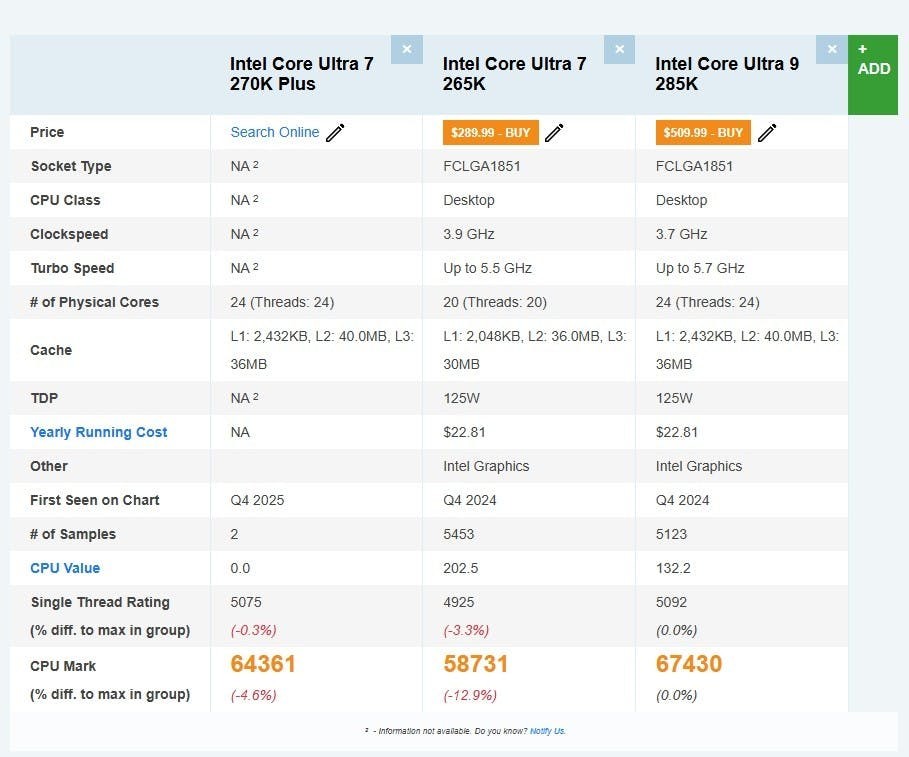Remove Intel Core Ultra 7 270K Plus column
Image resolution: width=909 pixels, height=757 pixels.
[x=406, y=49]
